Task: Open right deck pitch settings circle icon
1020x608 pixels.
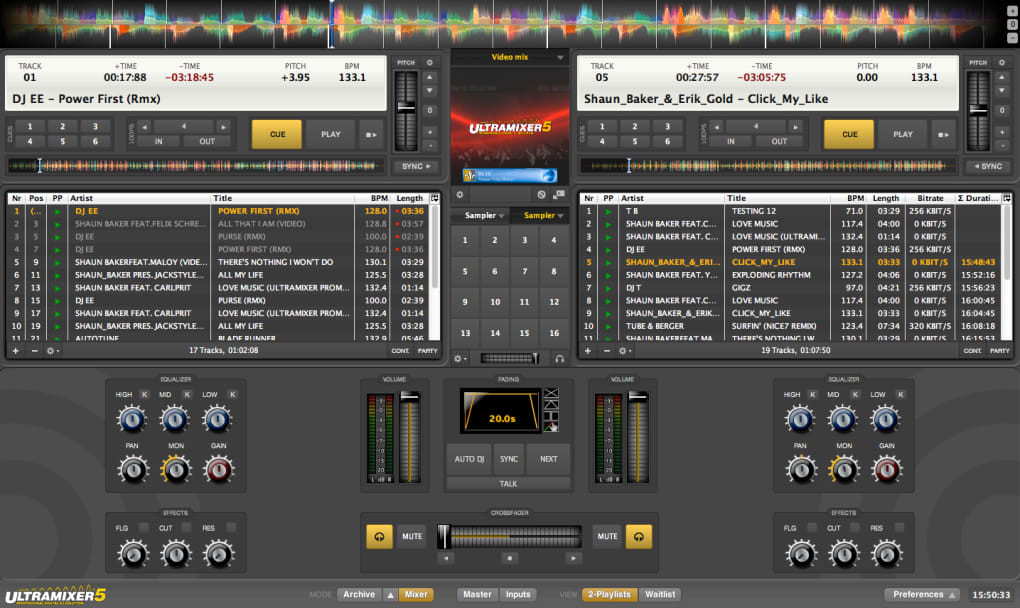Action: (1002, 62)
